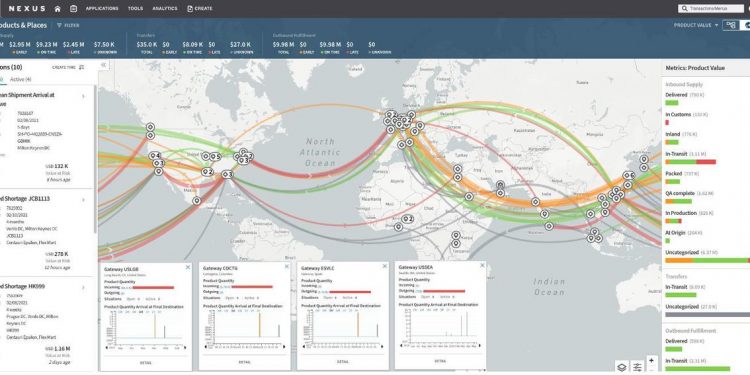
Task: Step COCTG chart timeline left
Action: (x=205, y=346)
